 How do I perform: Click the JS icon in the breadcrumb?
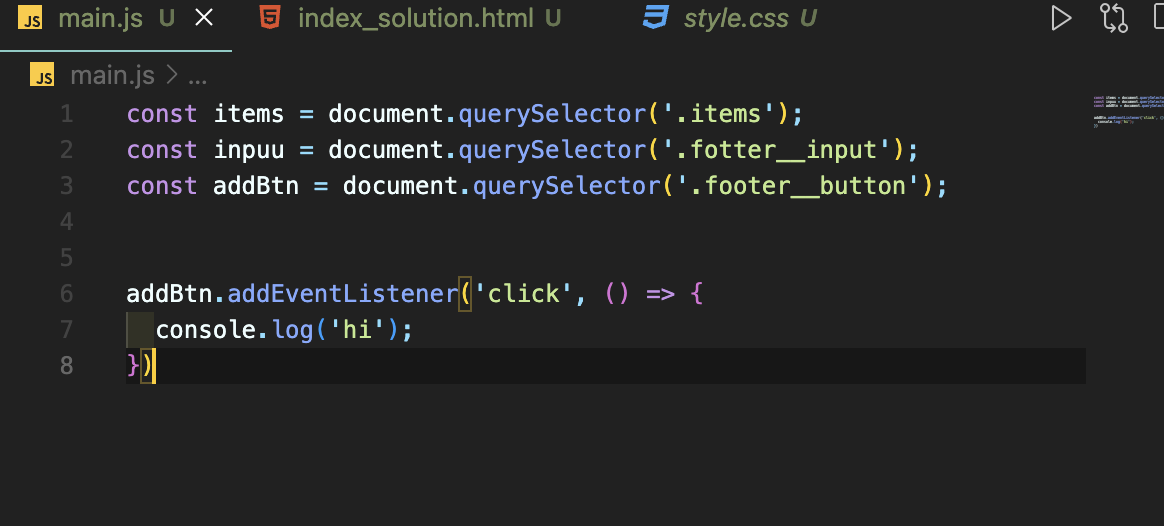click(x=42, y=75)
